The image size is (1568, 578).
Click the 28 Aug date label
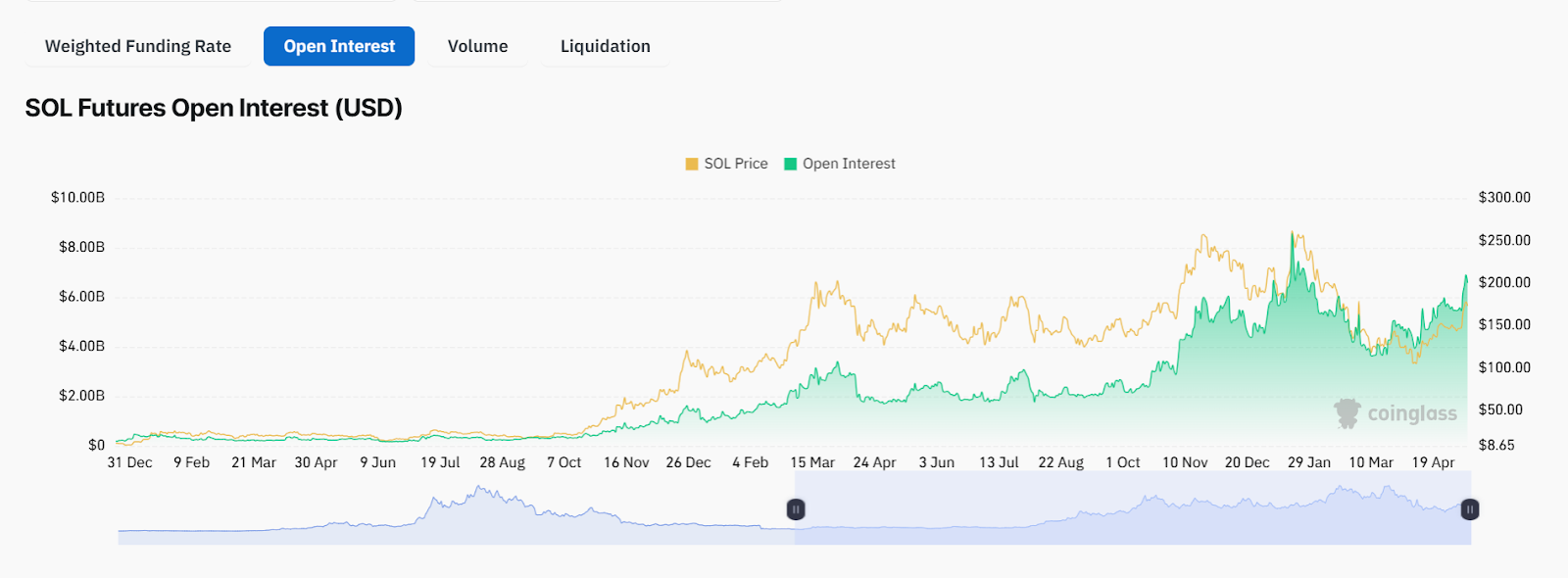(x=503, y=462)
